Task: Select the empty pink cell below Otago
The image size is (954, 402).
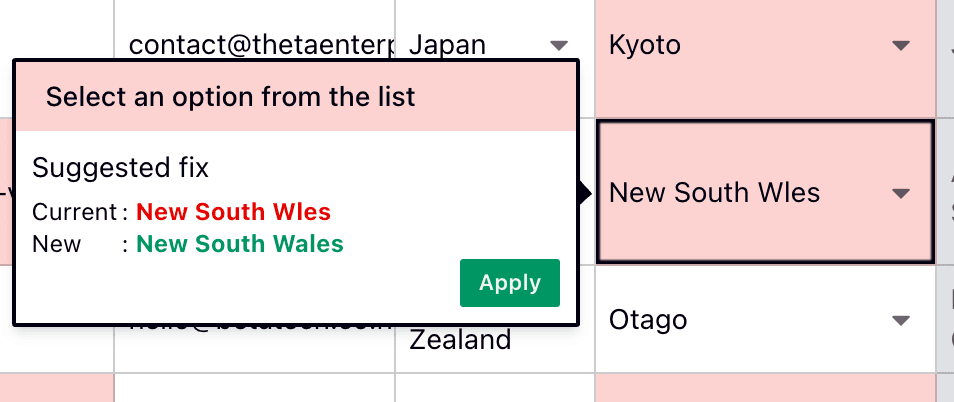Action: (766, 388)
